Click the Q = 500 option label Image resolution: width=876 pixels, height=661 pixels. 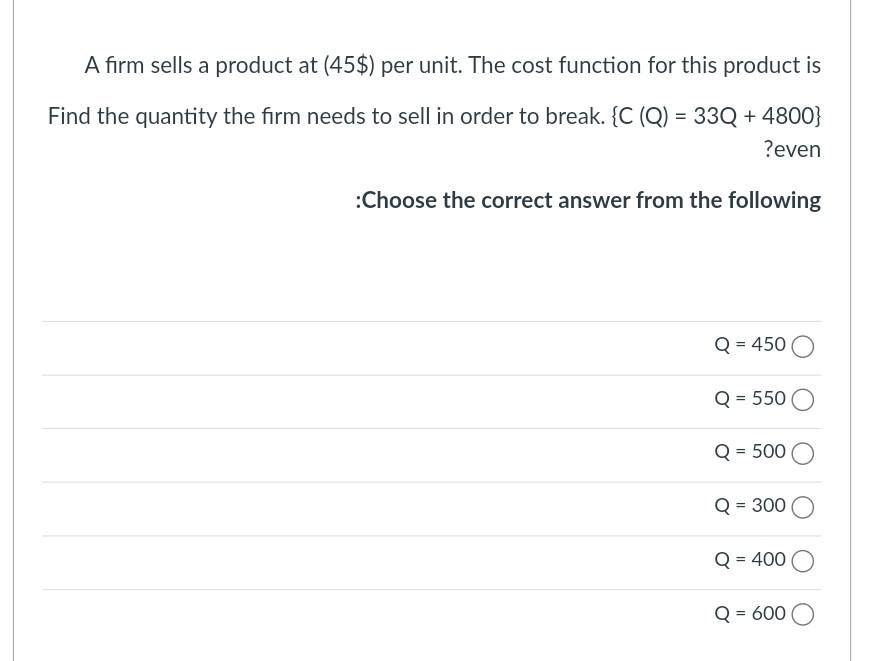[x=749, y=451]
